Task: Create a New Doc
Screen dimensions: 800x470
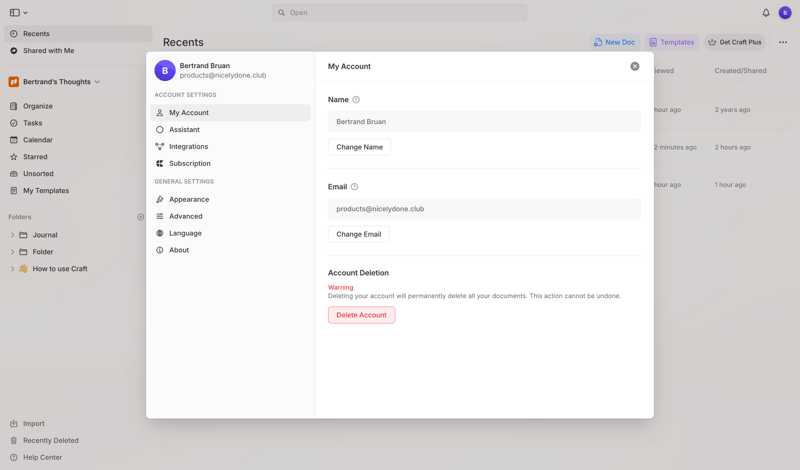Action: pos(615,42)
